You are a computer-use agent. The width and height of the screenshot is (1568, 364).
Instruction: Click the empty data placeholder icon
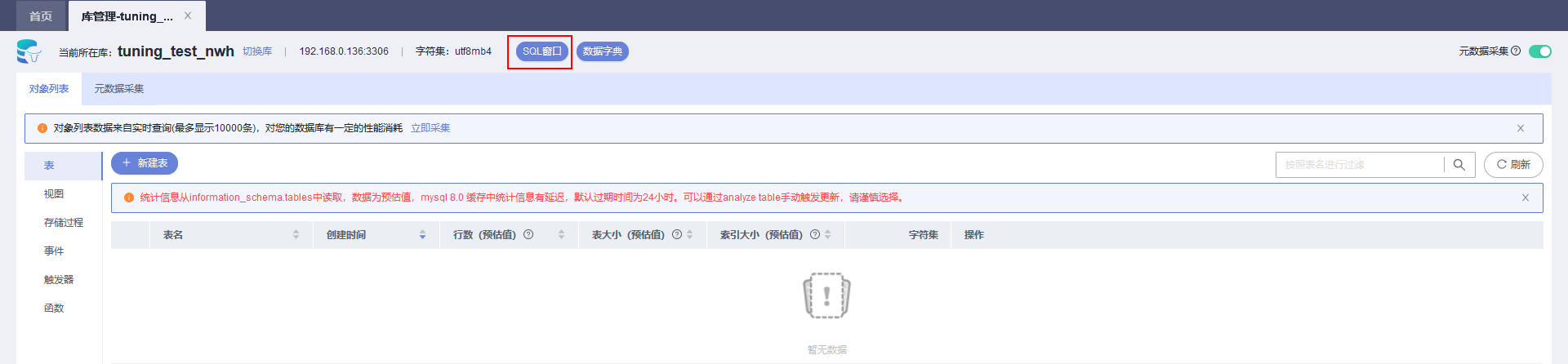(x=826, y=295)
